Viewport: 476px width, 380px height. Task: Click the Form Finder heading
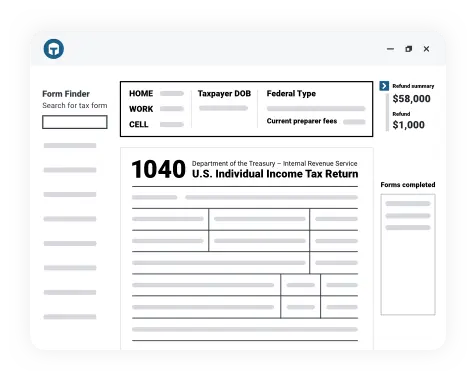[66, 94]
